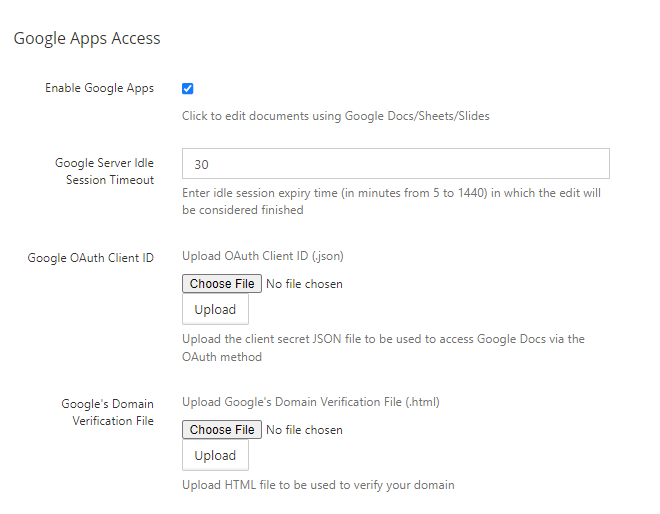Click 'Upload HTML file to be used to verify' text

click(x=318, y=485)
